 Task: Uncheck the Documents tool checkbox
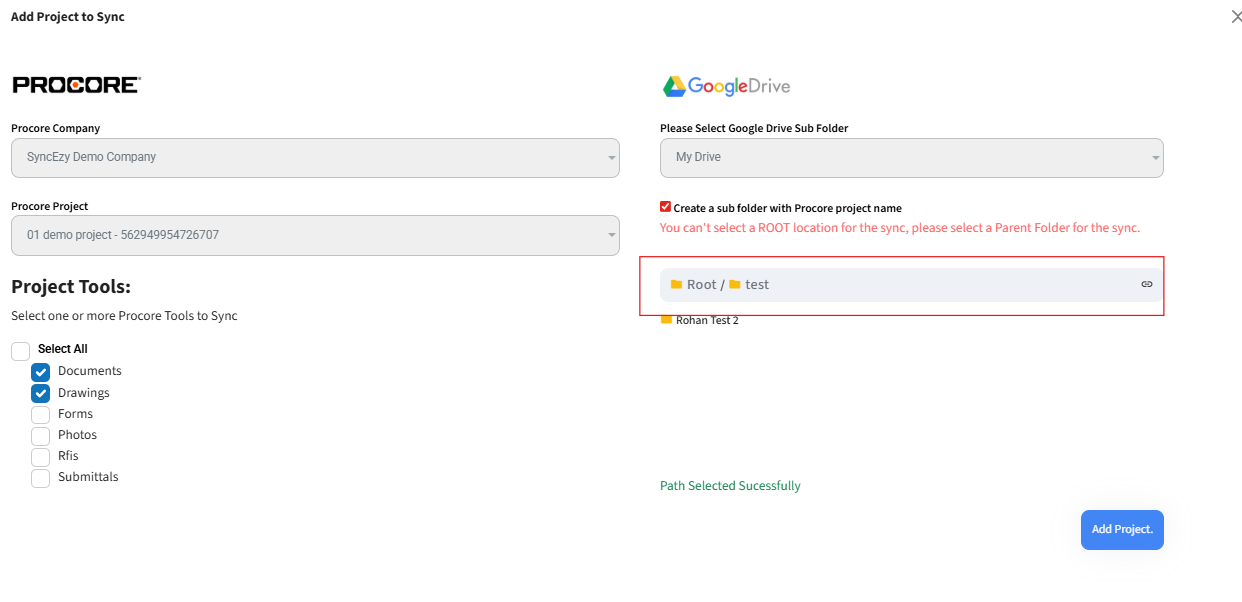pyautogui.click(x=41, y=372)
